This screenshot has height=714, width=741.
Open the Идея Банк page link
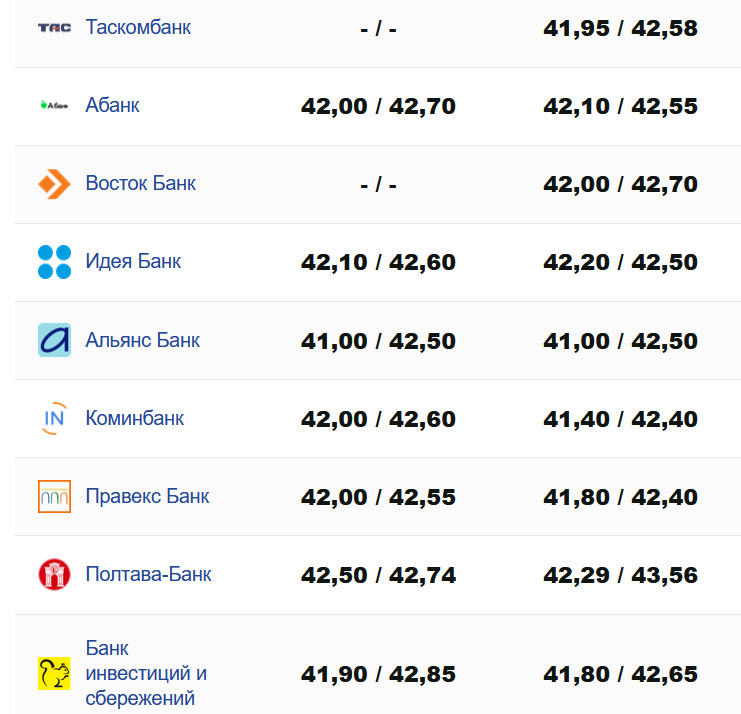134,262
